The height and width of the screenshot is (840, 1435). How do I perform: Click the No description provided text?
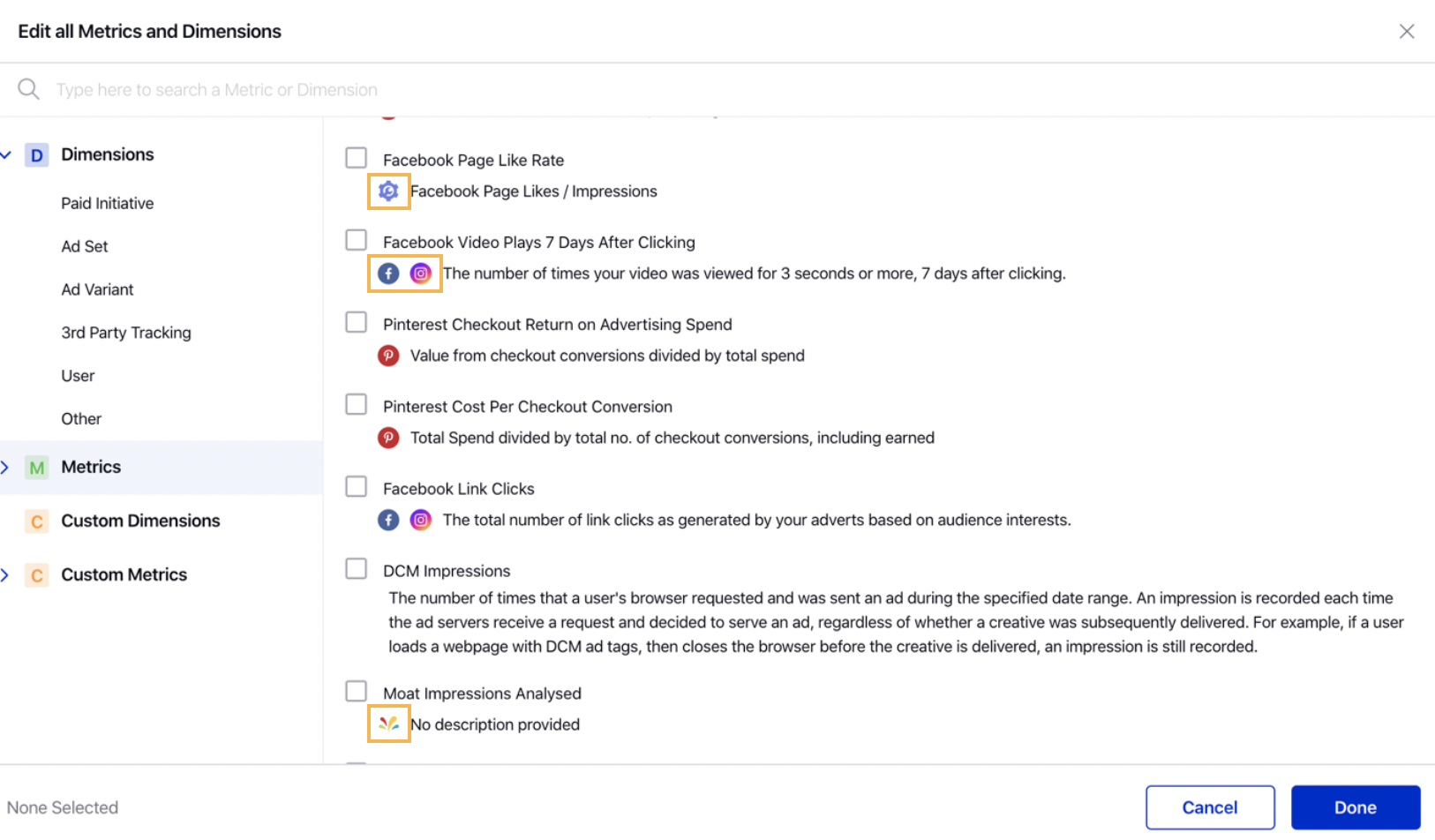[495, 724]
